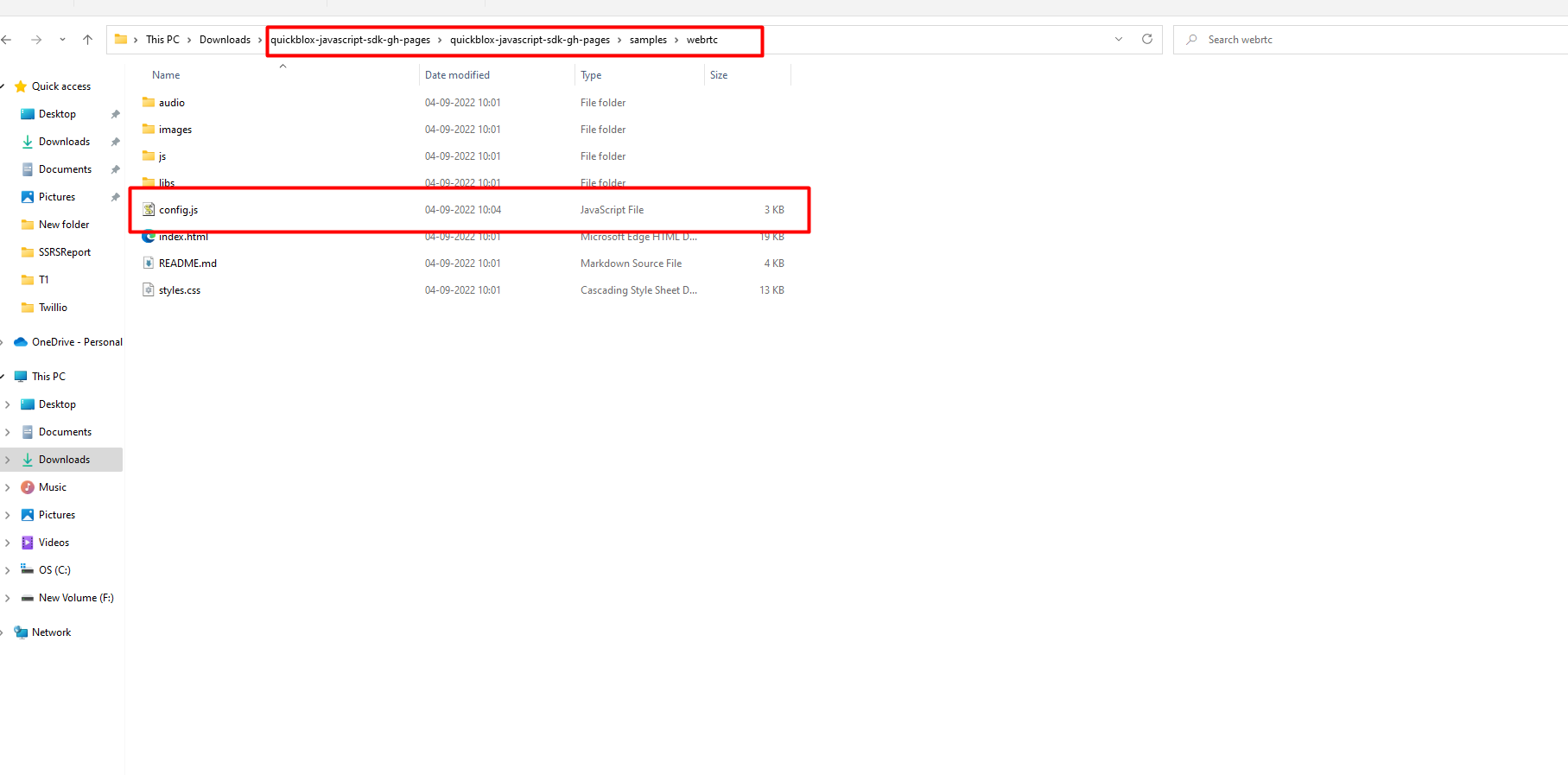The image size is (1568, 775).
Task: Click the Music icon in the sidebar
Action: pos(28,487)
